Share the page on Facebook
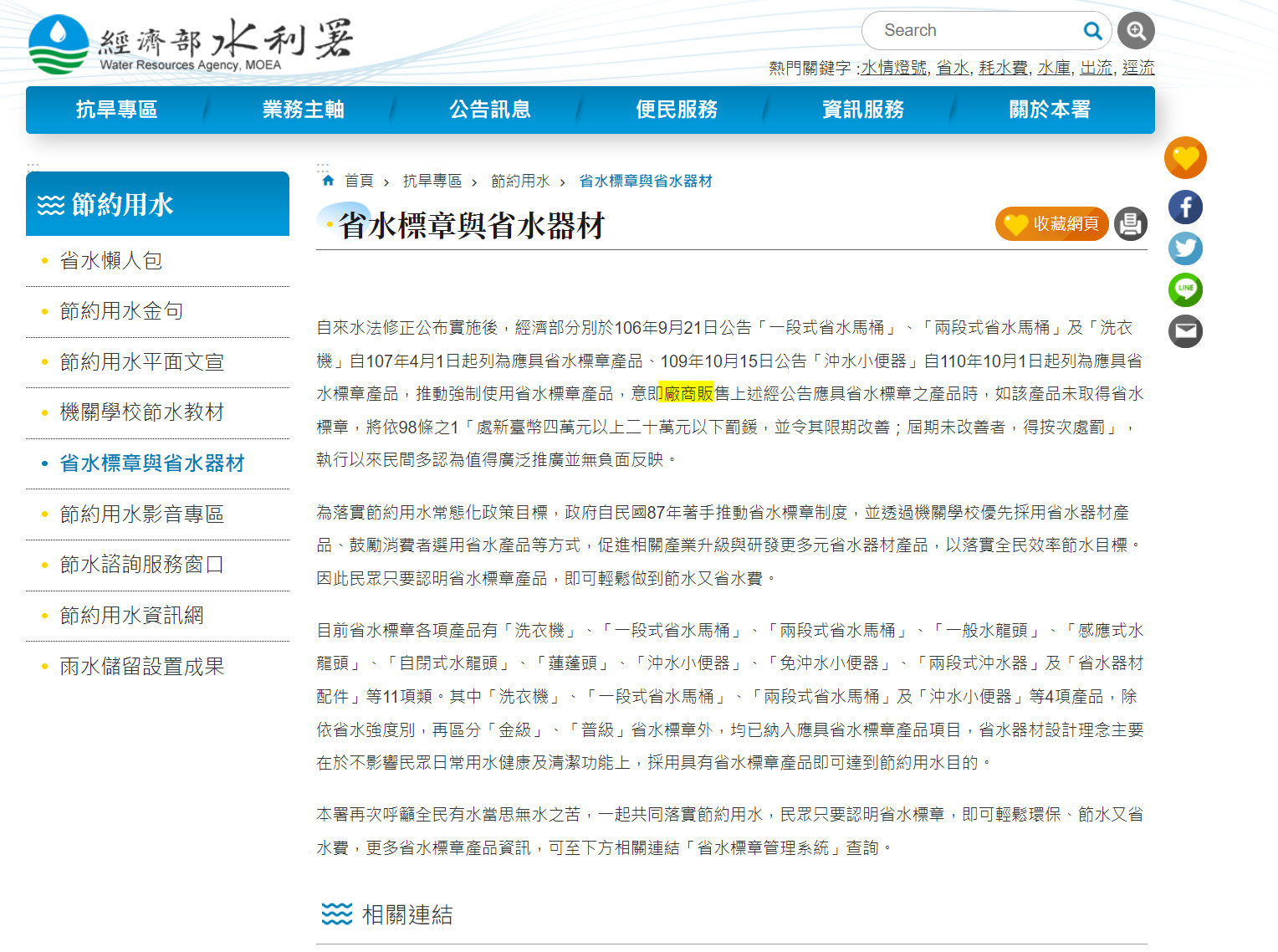 point(1185,207)
